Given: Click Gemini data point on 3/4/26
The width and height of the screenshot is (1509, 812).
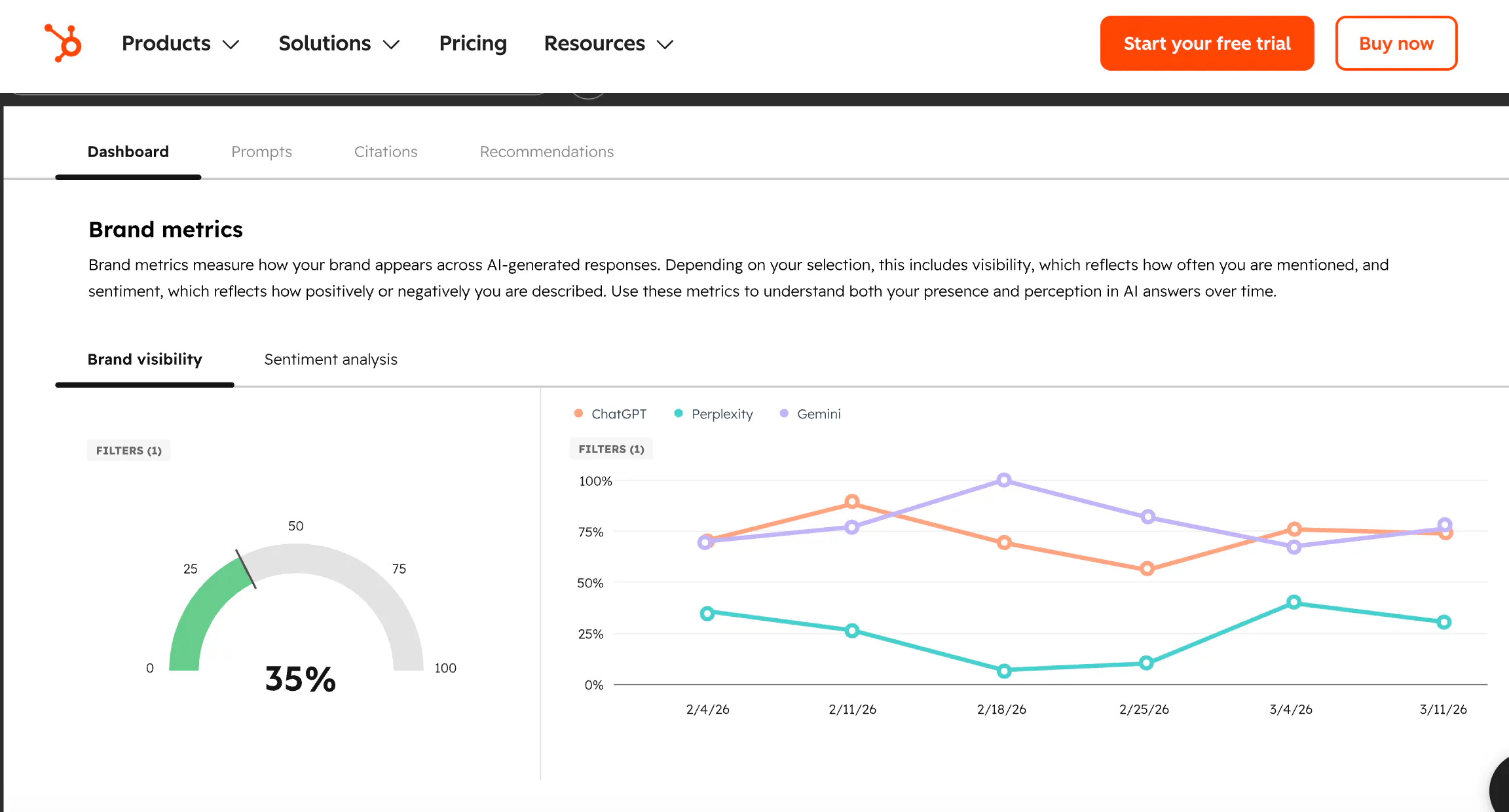Looking at the screenshot, I should pyautogui.click(x=1294, y=547).
